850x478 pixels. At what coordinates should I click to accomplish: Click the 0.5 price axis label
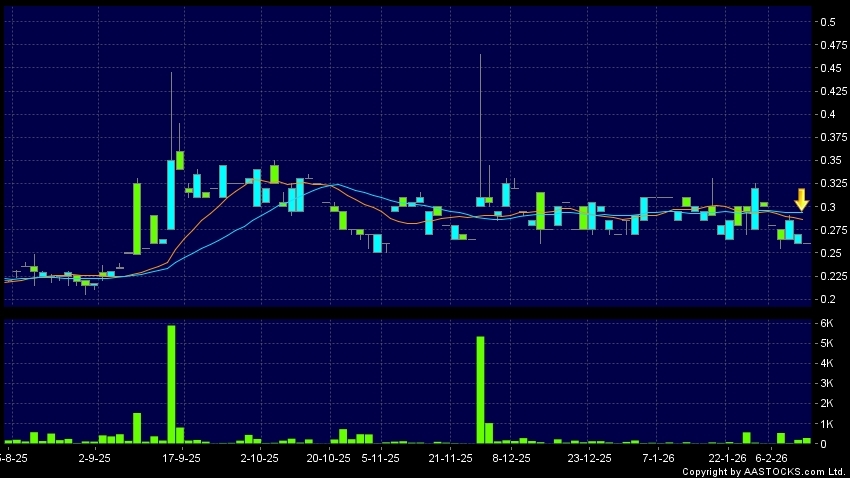(827, 22)
